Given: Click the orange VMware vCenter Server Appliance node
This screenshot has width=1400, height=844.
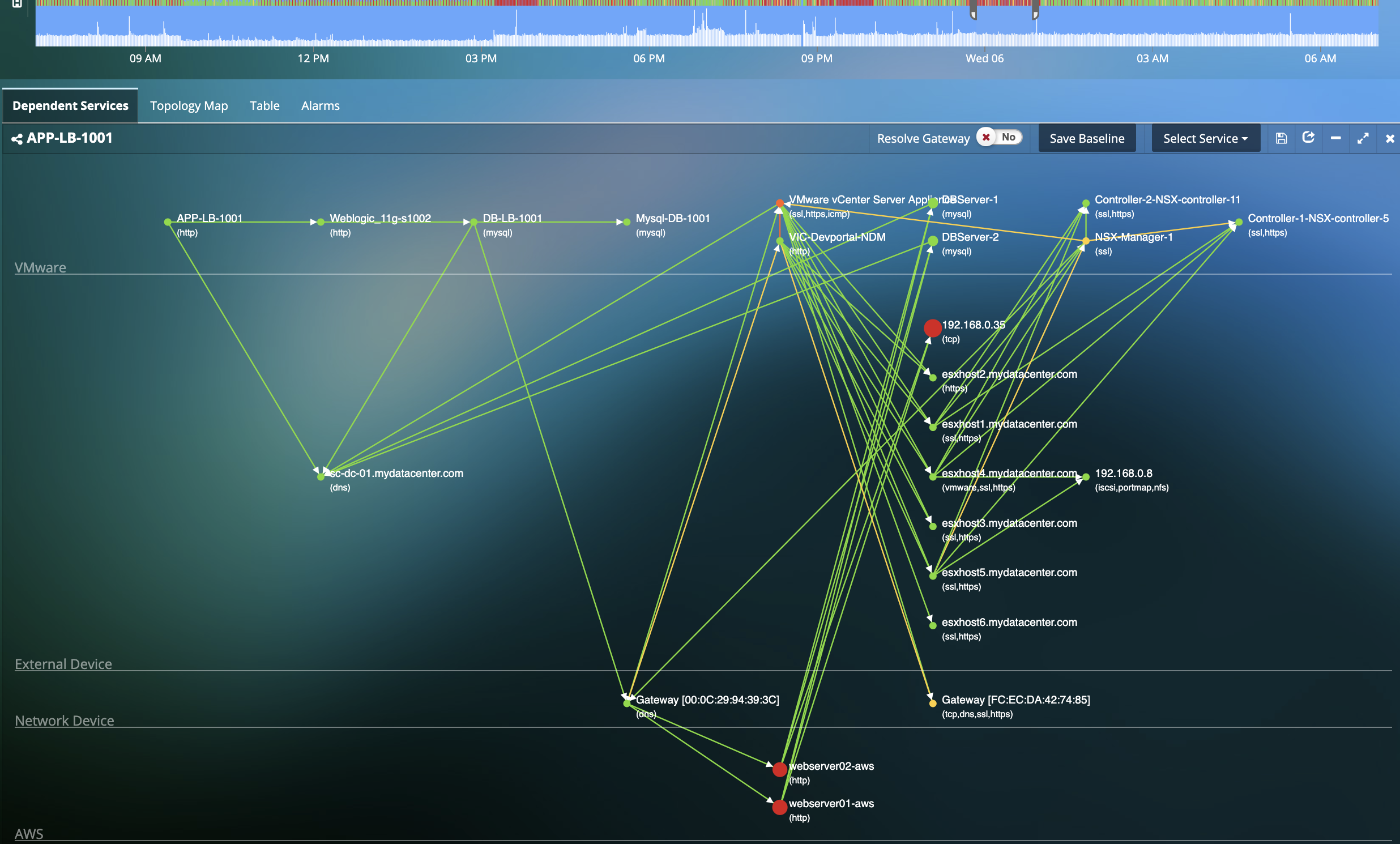Looking at the screenshot, I should tap(779, 202).
